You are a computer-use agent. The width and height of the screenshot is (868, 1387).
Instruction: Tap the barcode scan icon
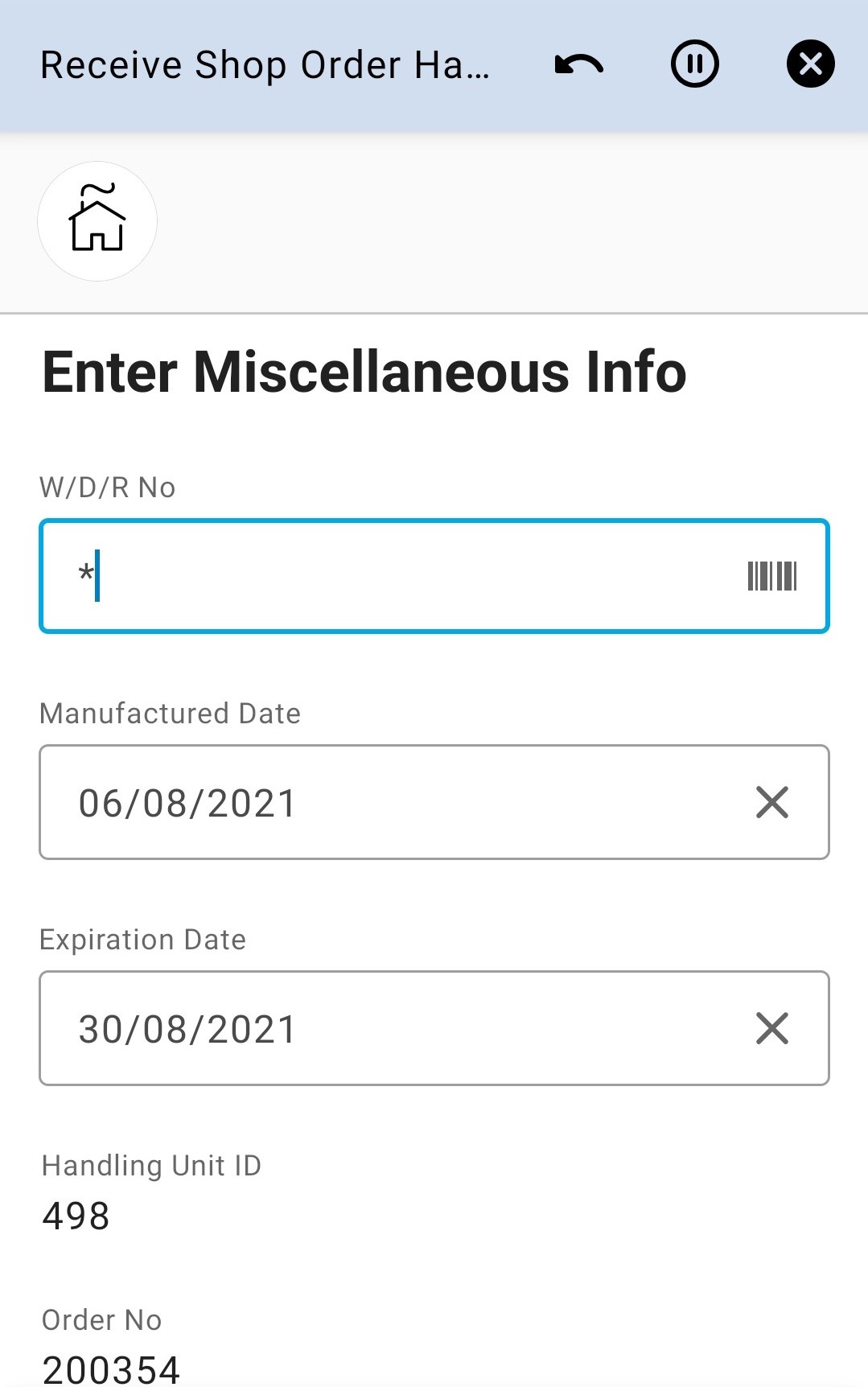tap(771, 576)
